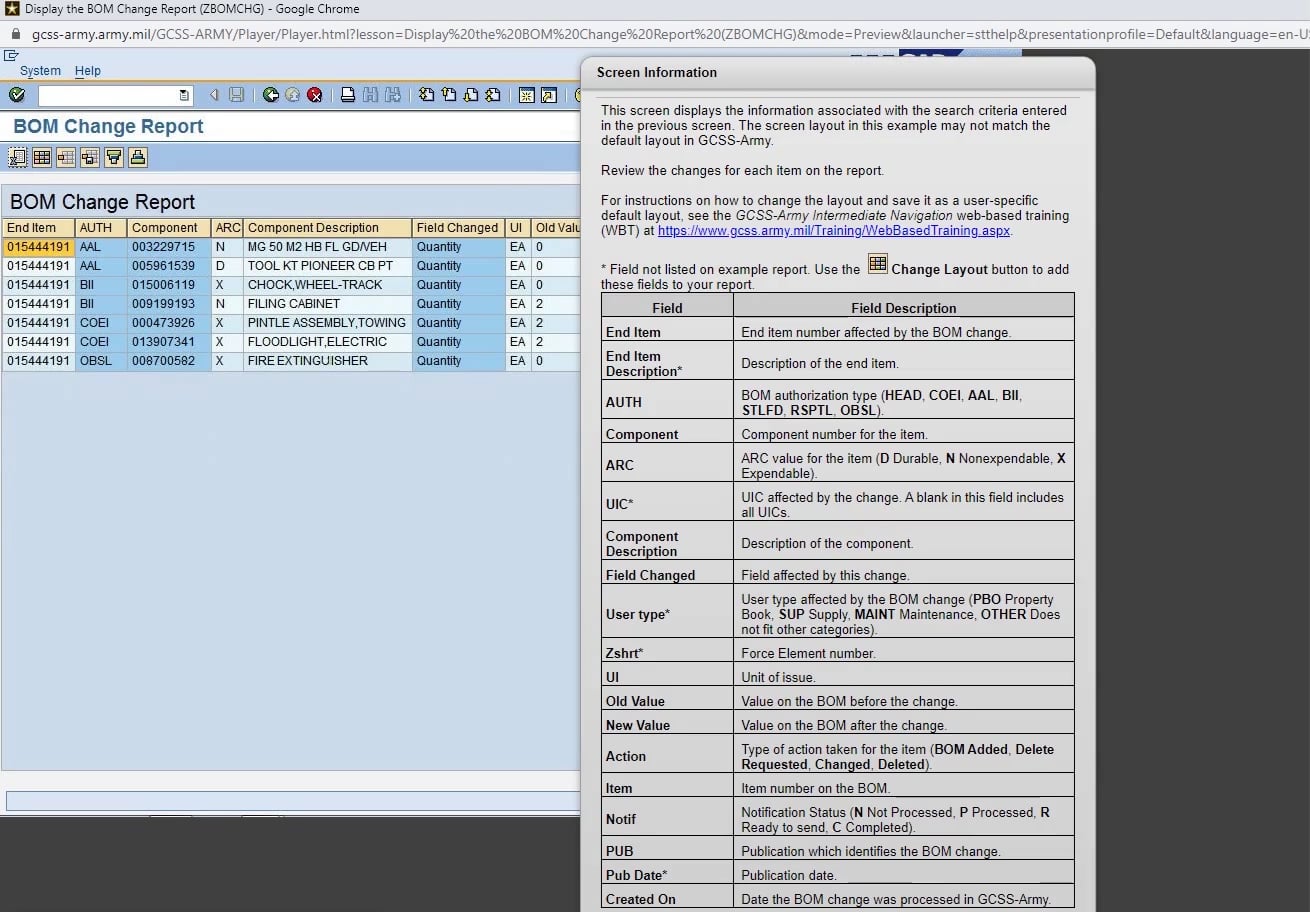Open the Help menu
Image resolution: width=1310 pixels, height=912 pixels.
88,71
